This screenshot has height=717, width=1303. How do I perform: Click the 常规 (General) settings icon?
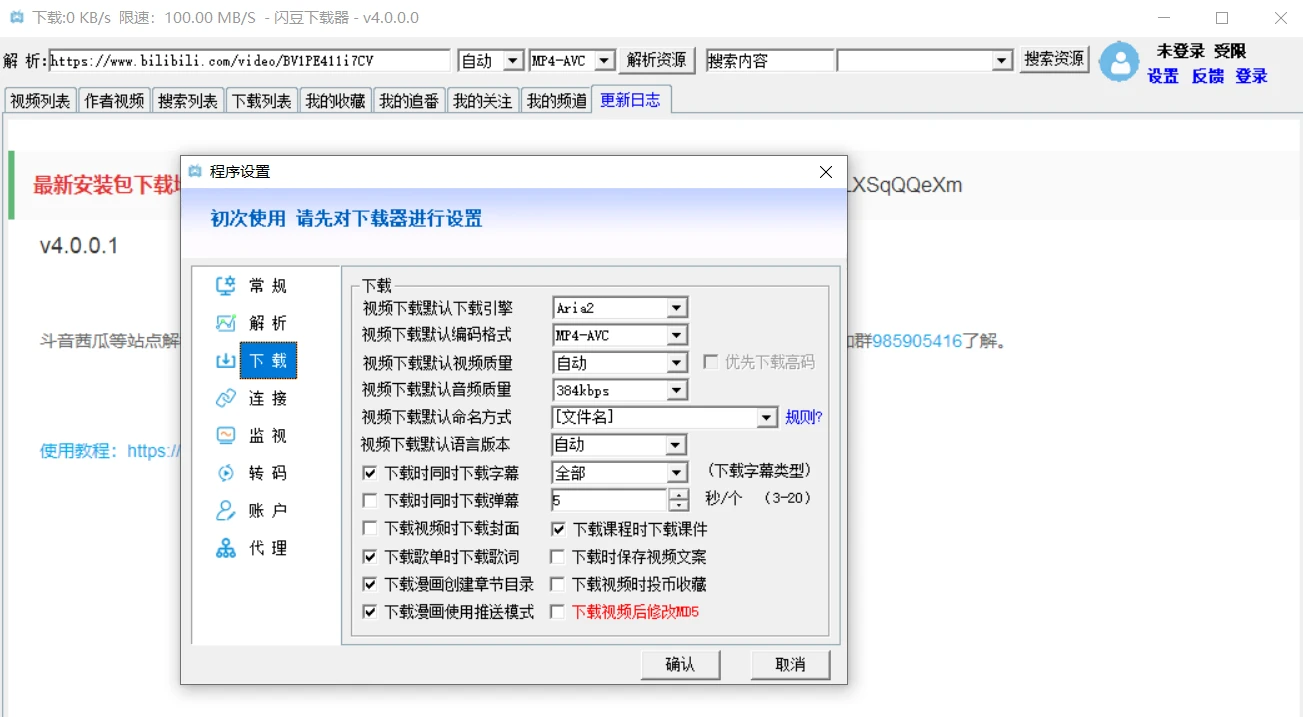(226, 286)
